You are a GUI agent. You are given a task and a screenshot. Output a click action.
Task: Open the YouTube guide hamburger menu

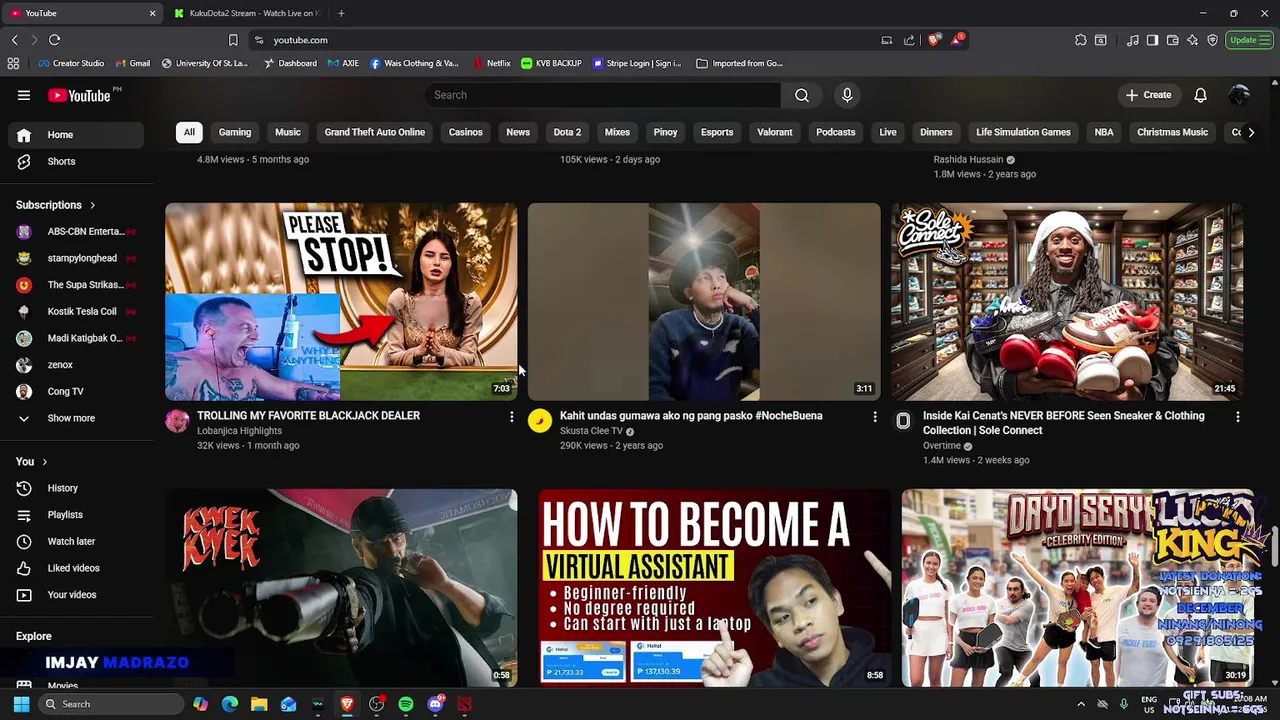pyautogui.click(x=24, y=95)
